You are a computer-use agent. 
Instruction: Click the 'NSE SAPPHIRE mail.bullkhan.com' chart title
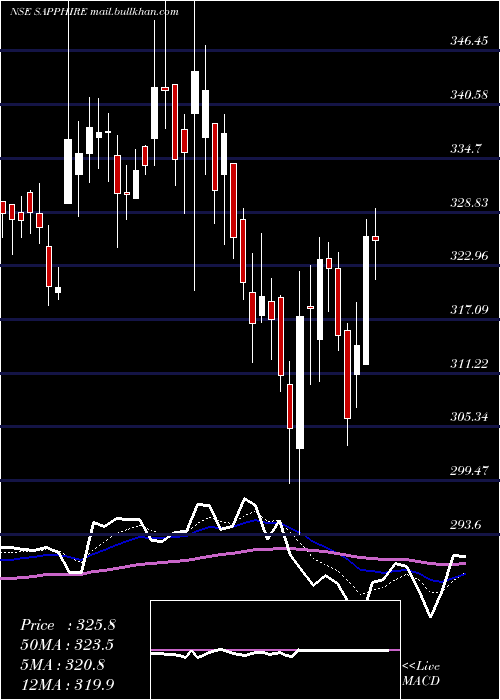point(94,12)
